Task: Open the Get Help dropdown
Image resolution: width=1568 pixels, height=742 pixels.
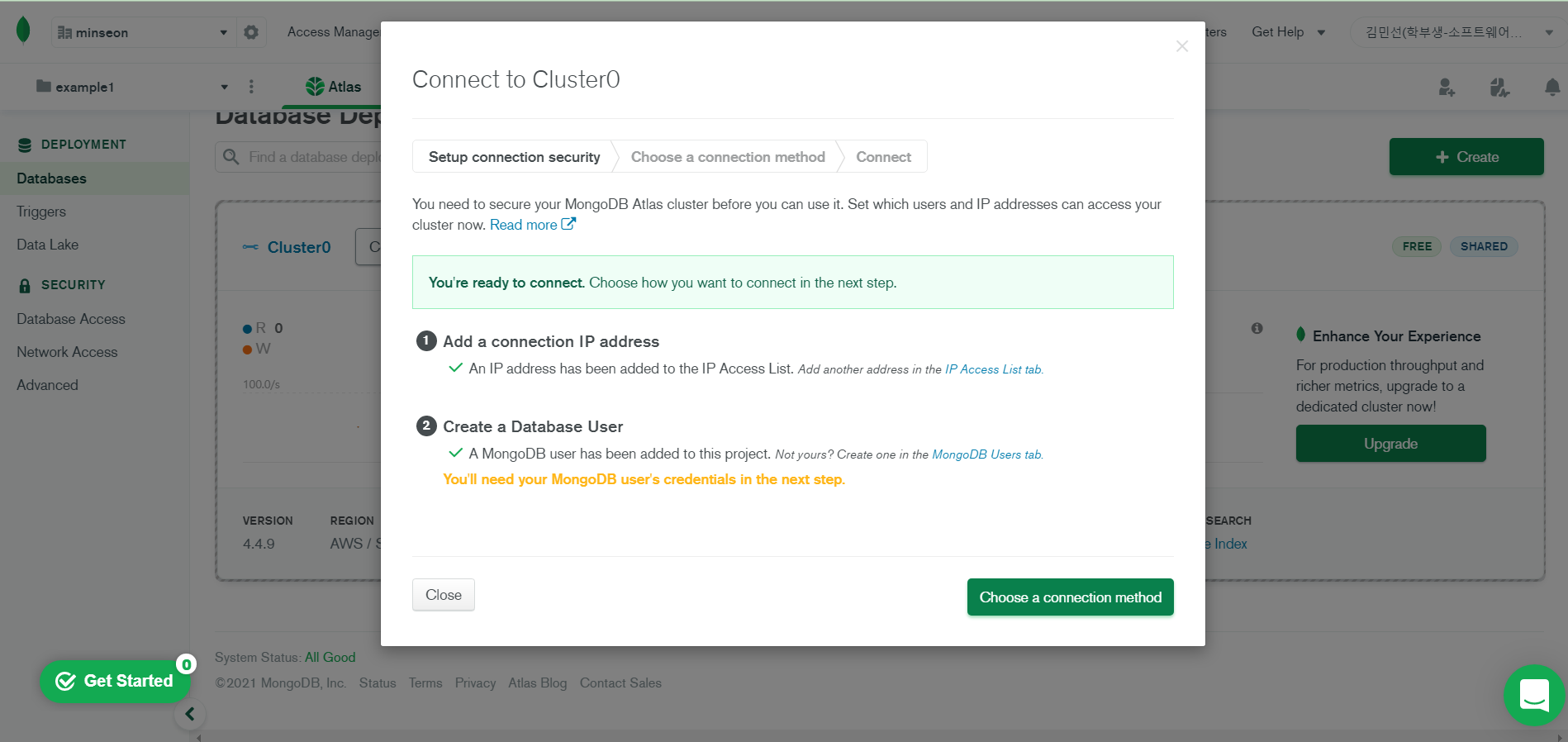Action: (1288, 32)
